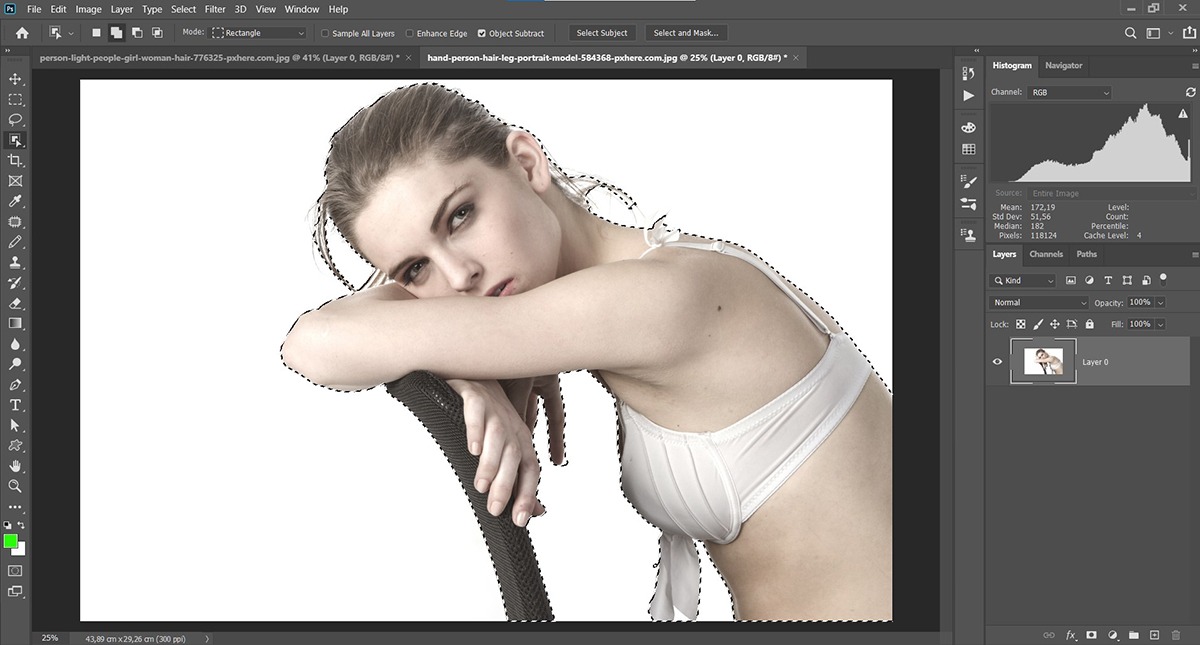Open the Filter menu
1200x645 pixels.
click(215, 9)
